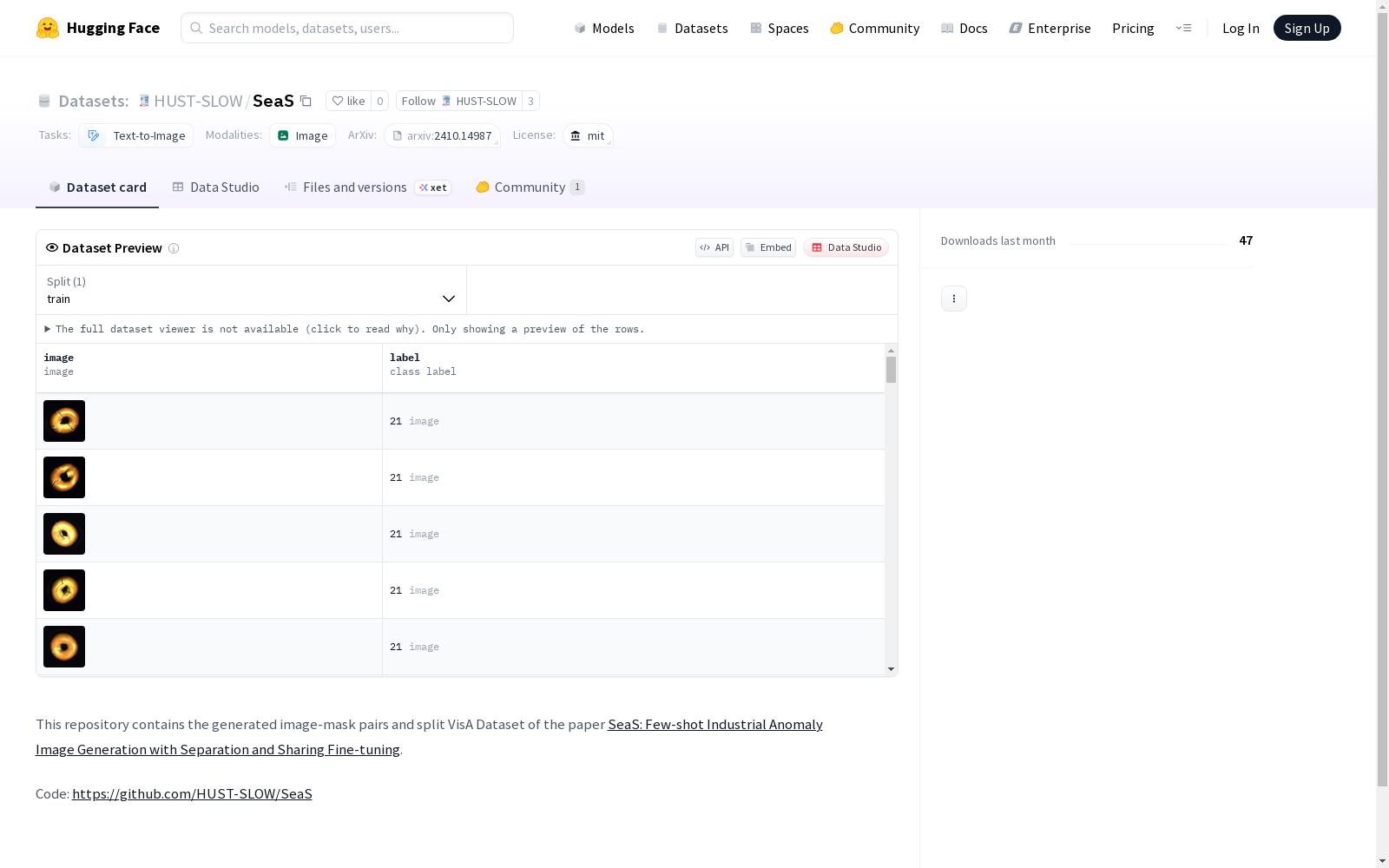Image resolution: width=1389 pixels, height=868 pixels.
Task: Focus the search models and datasets field
Action: pyautogui.click(x=347, y=28)
